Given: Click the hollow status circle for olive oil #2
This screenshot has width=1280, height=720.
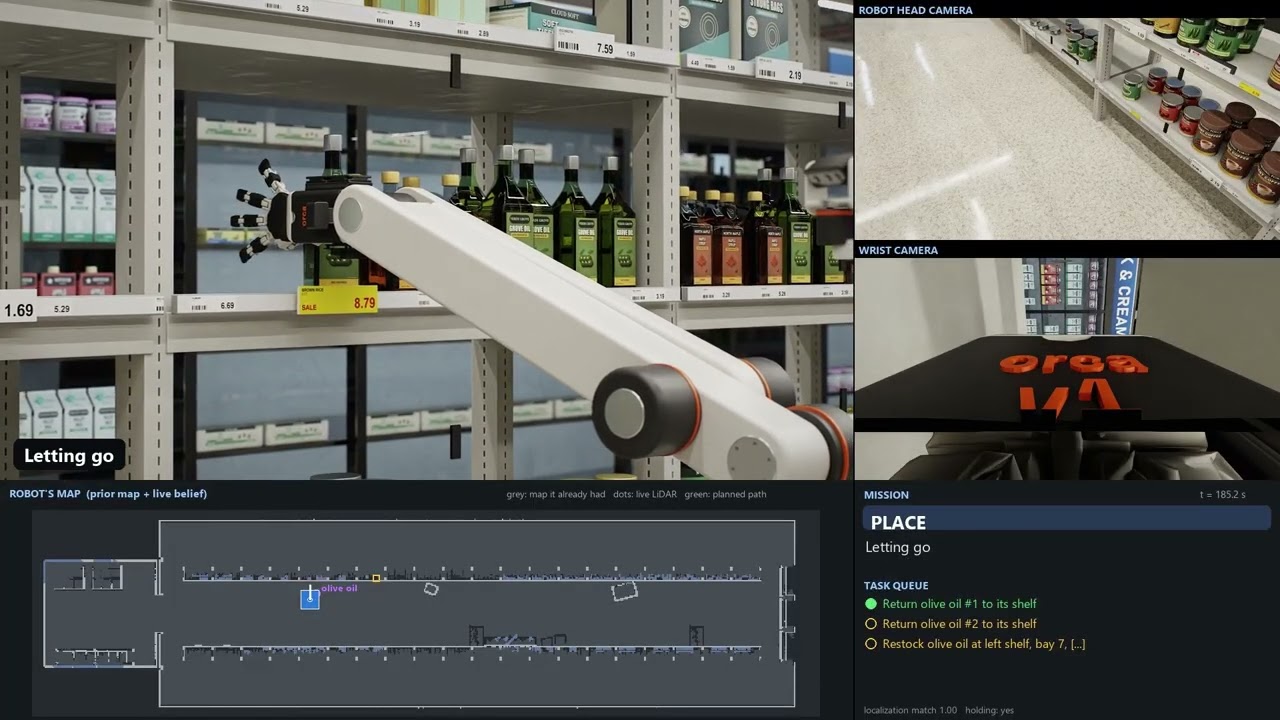Looking at the screenshot, I should pos(871,624).
